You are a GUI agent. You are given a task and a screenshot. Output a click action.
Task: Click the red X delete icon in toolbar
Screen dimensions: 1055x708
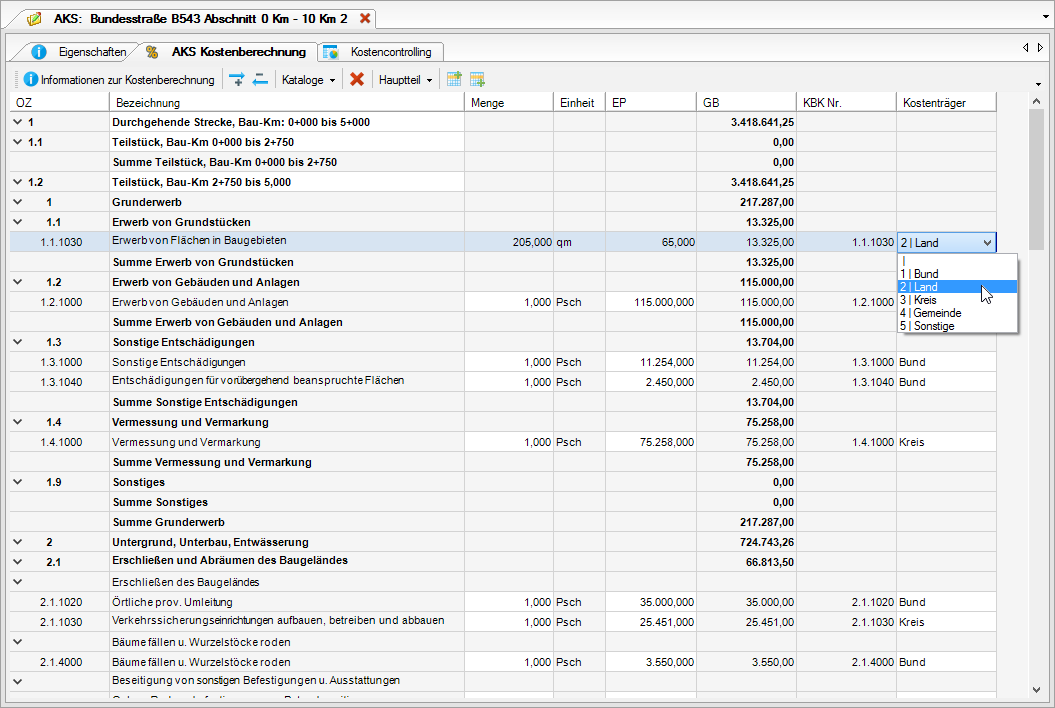[x=357, y=79]
